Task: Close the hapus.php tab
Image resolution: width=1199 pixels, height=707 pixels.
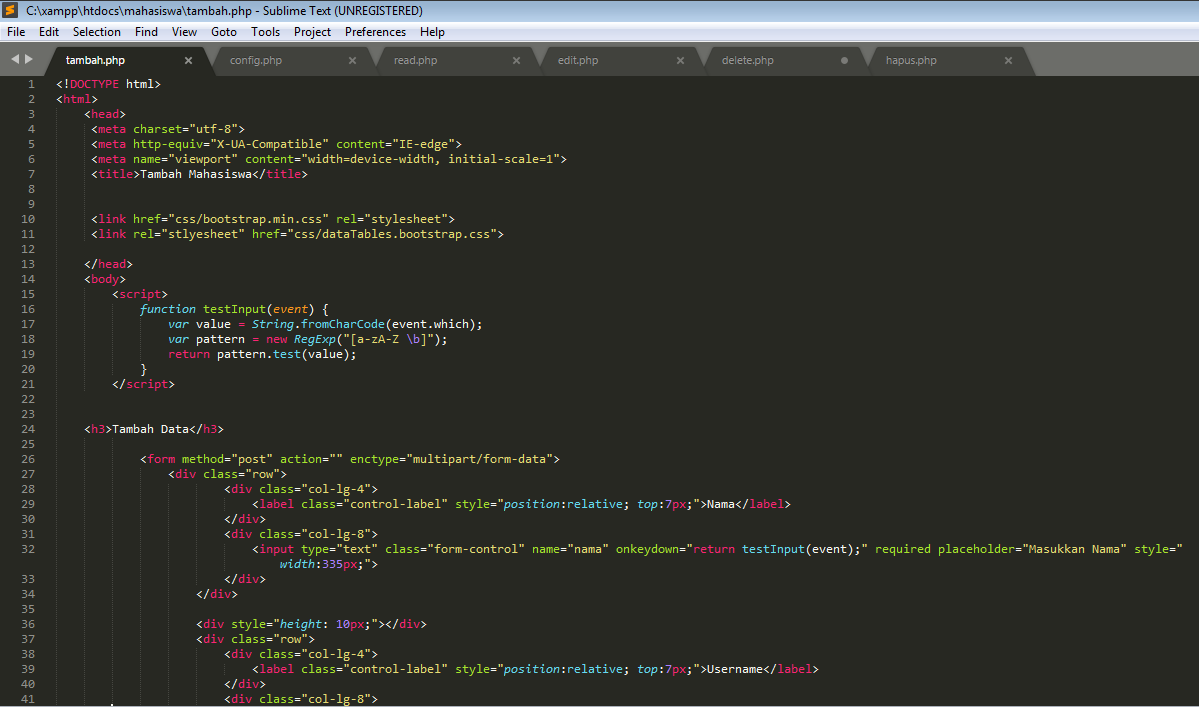Action: coord(1009,60)
